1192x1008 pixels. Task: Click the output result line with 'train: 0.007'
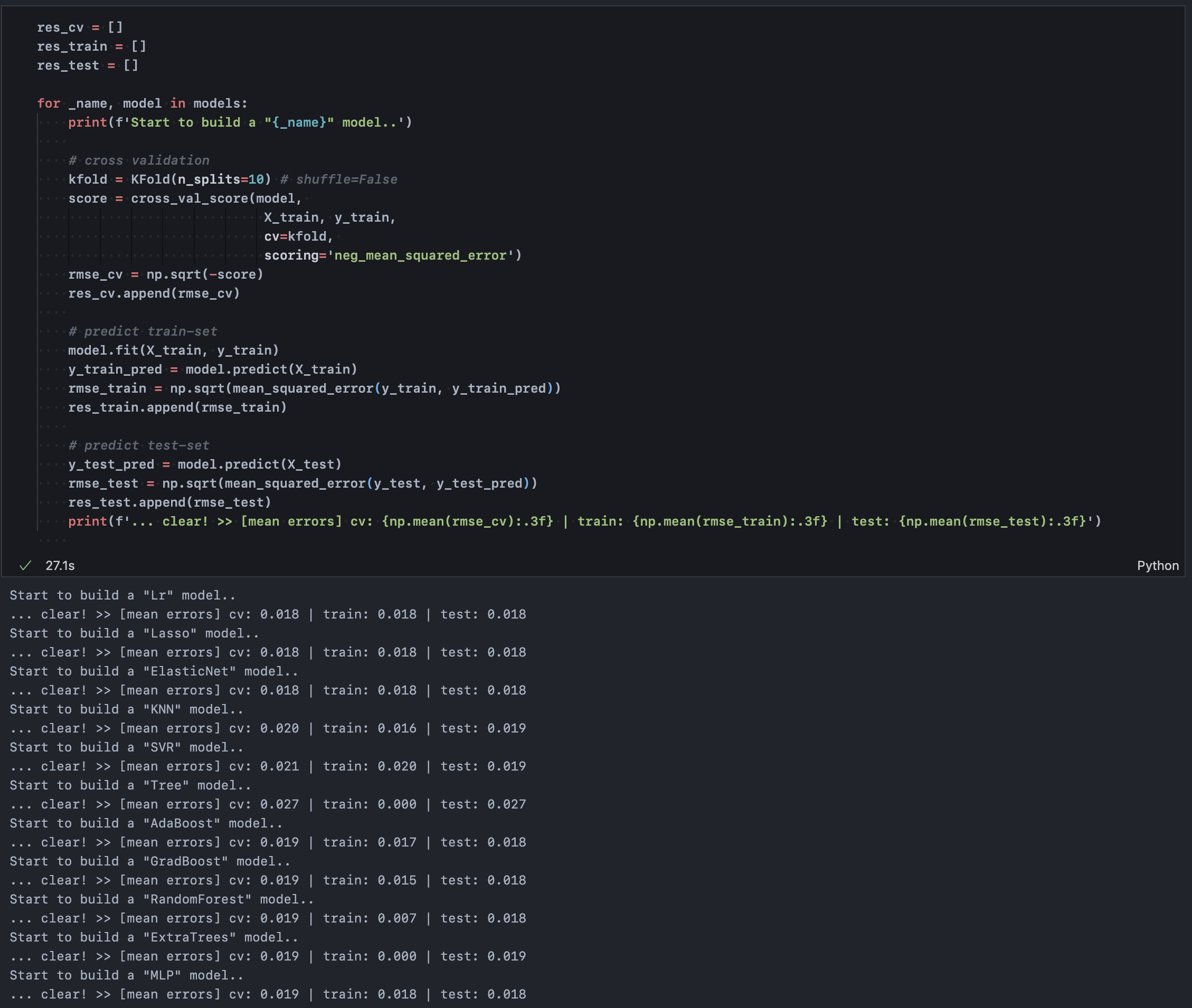click(268, 918)
